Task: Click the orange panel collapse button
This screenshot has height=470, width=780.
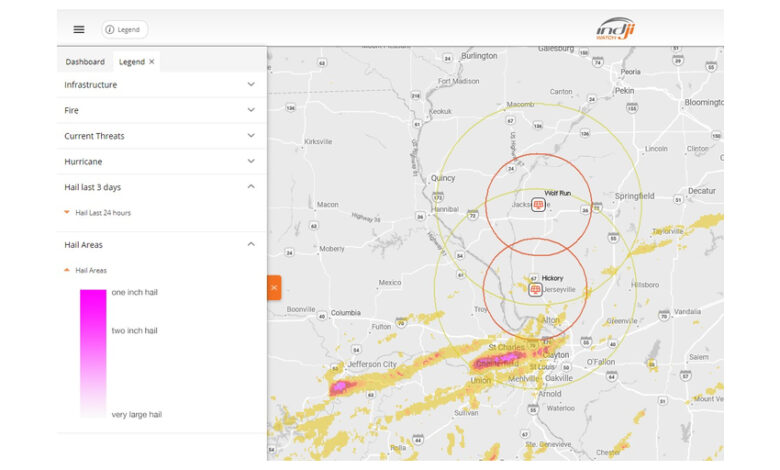Action: pos(274,287)
